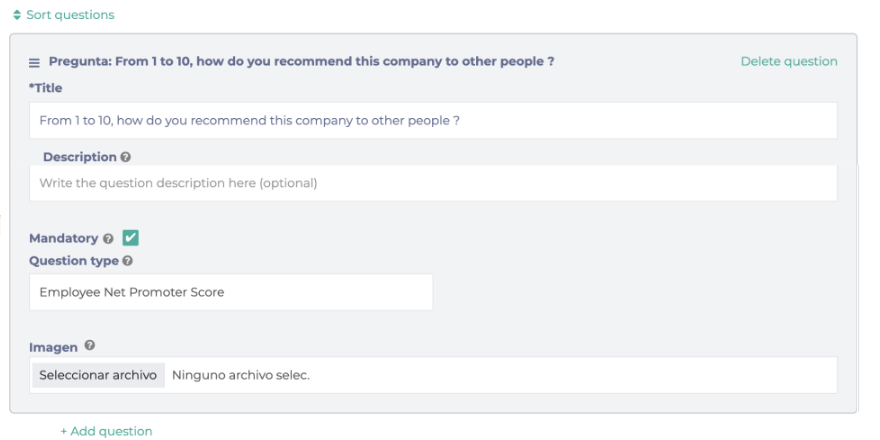Delete question using the green link
Image resolution: width=880 pixels, height=440 pixels.
click(x=788, y=62)
